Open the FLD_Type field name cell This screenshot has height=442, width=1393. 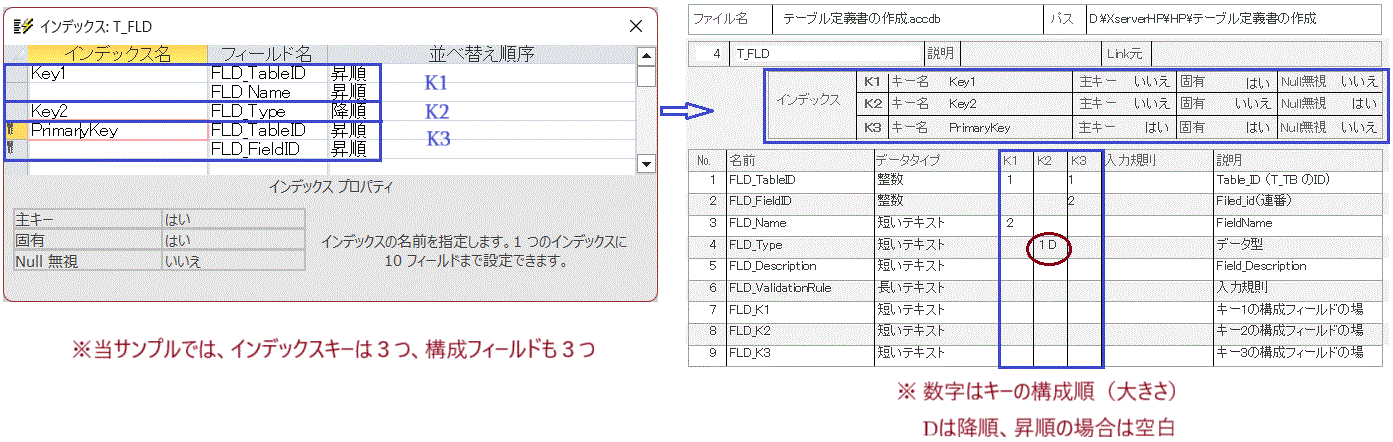point(267,111)
